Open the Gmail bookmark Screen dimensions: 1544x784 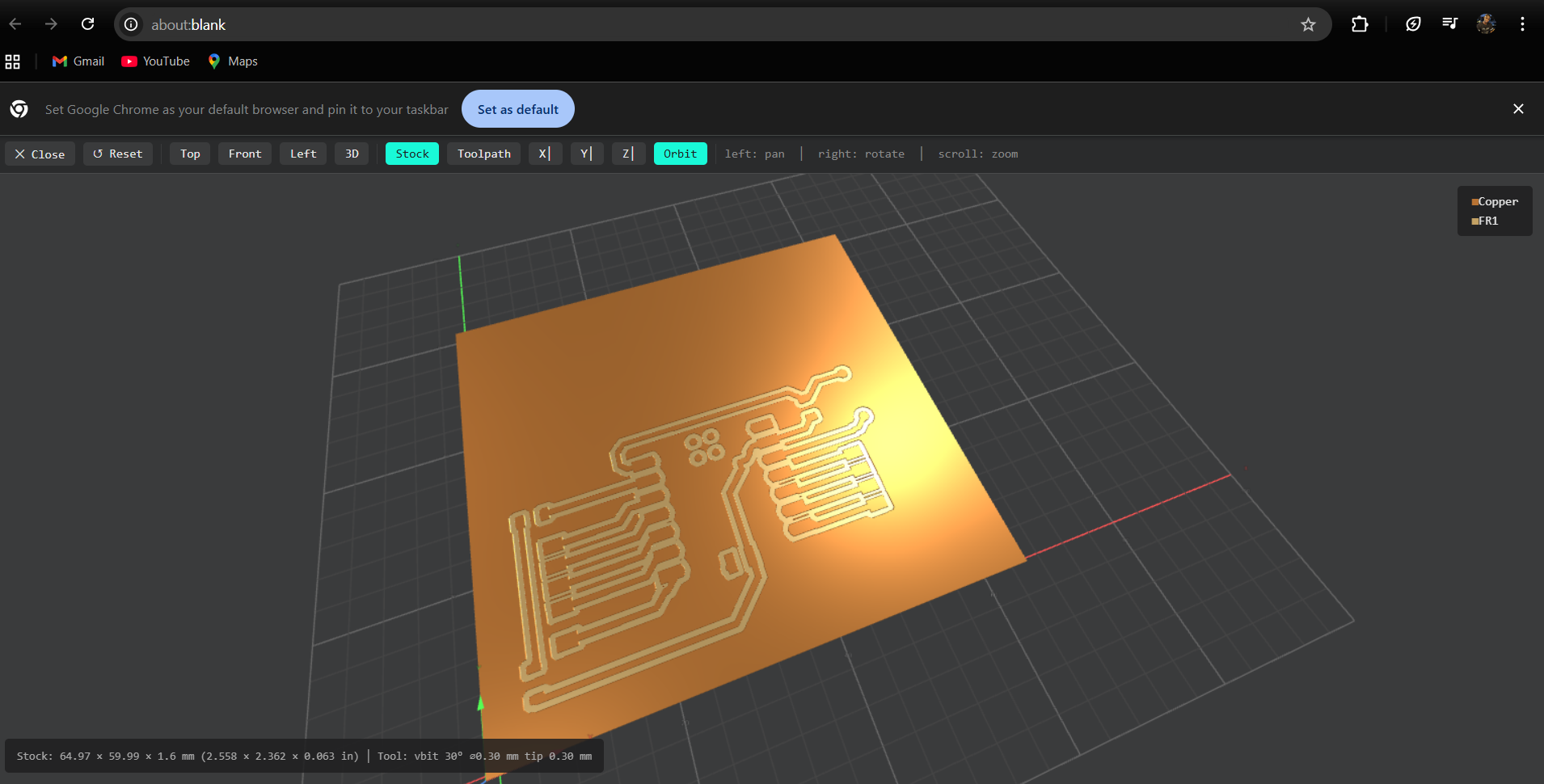coord(78,61)
